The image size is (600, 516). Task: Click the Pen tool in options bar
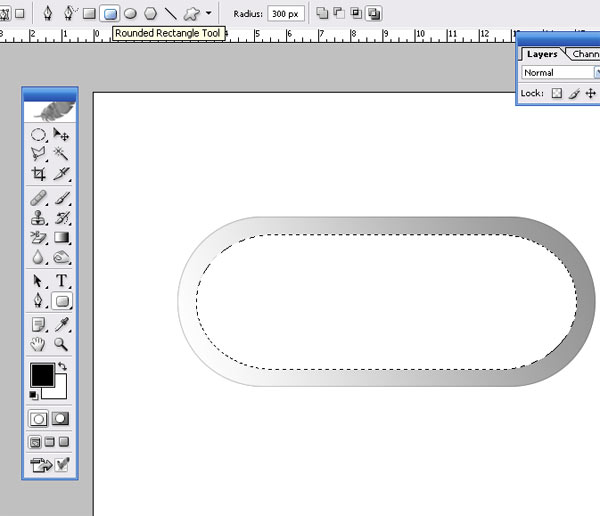48,13
